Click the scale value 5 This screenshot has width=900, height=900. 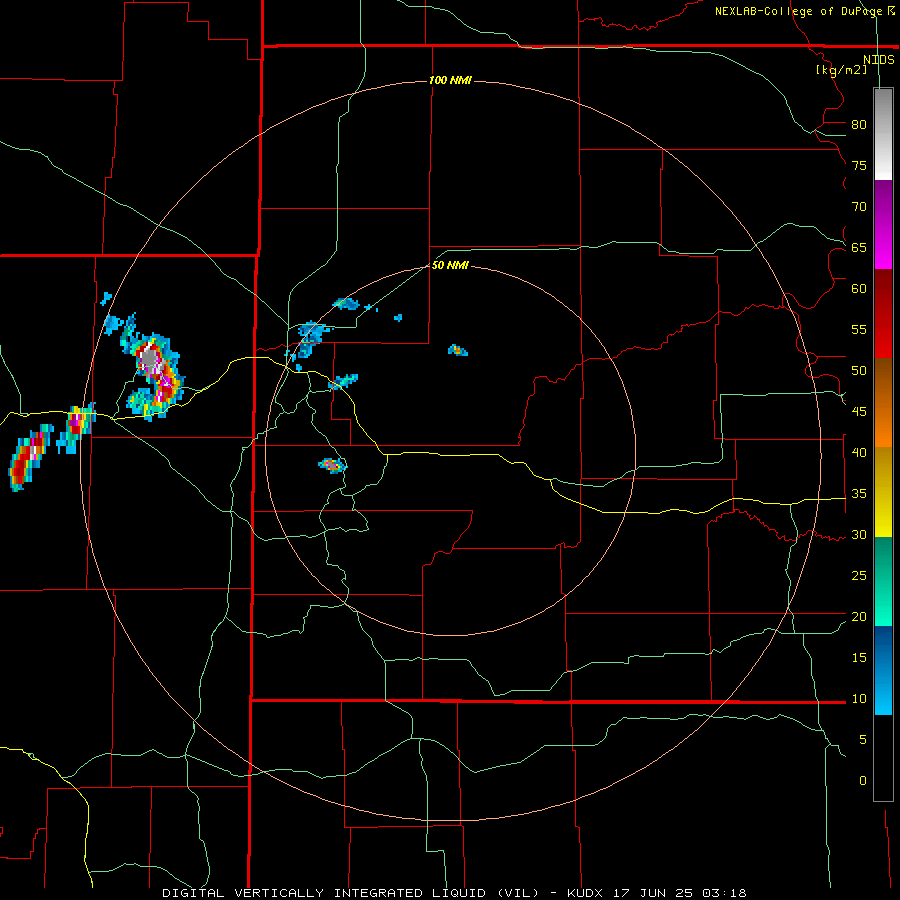[x=863, y=740]
